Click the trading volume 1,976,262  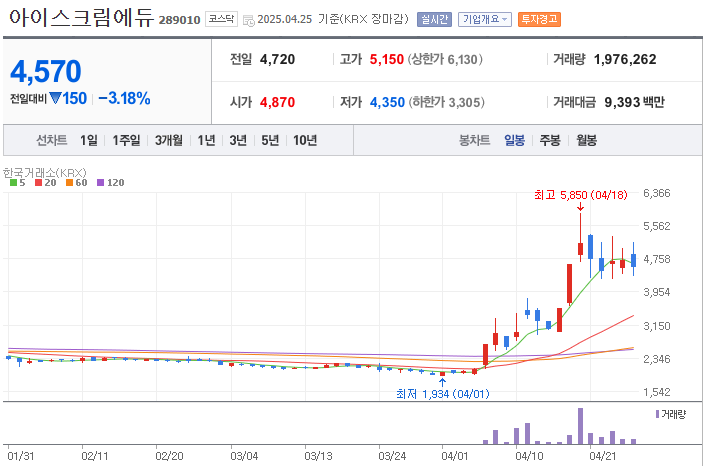[x=625, y=59]
